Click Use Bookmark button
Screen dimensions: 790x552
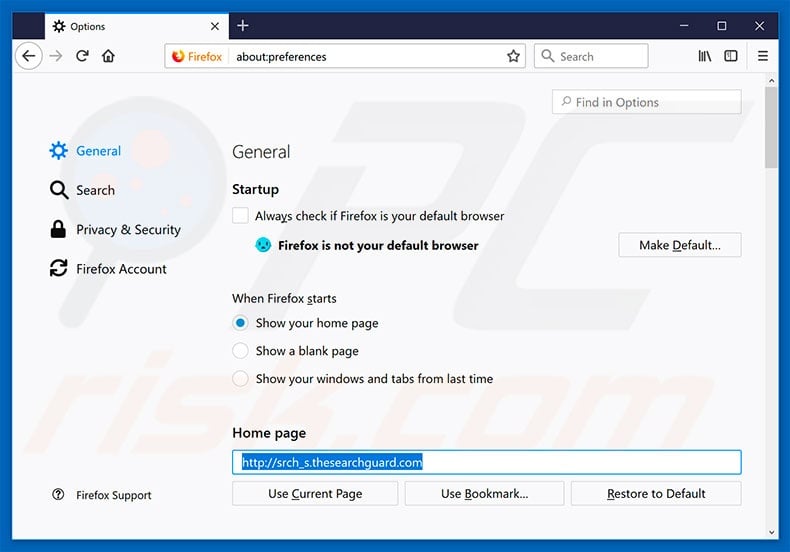point(484,494)
